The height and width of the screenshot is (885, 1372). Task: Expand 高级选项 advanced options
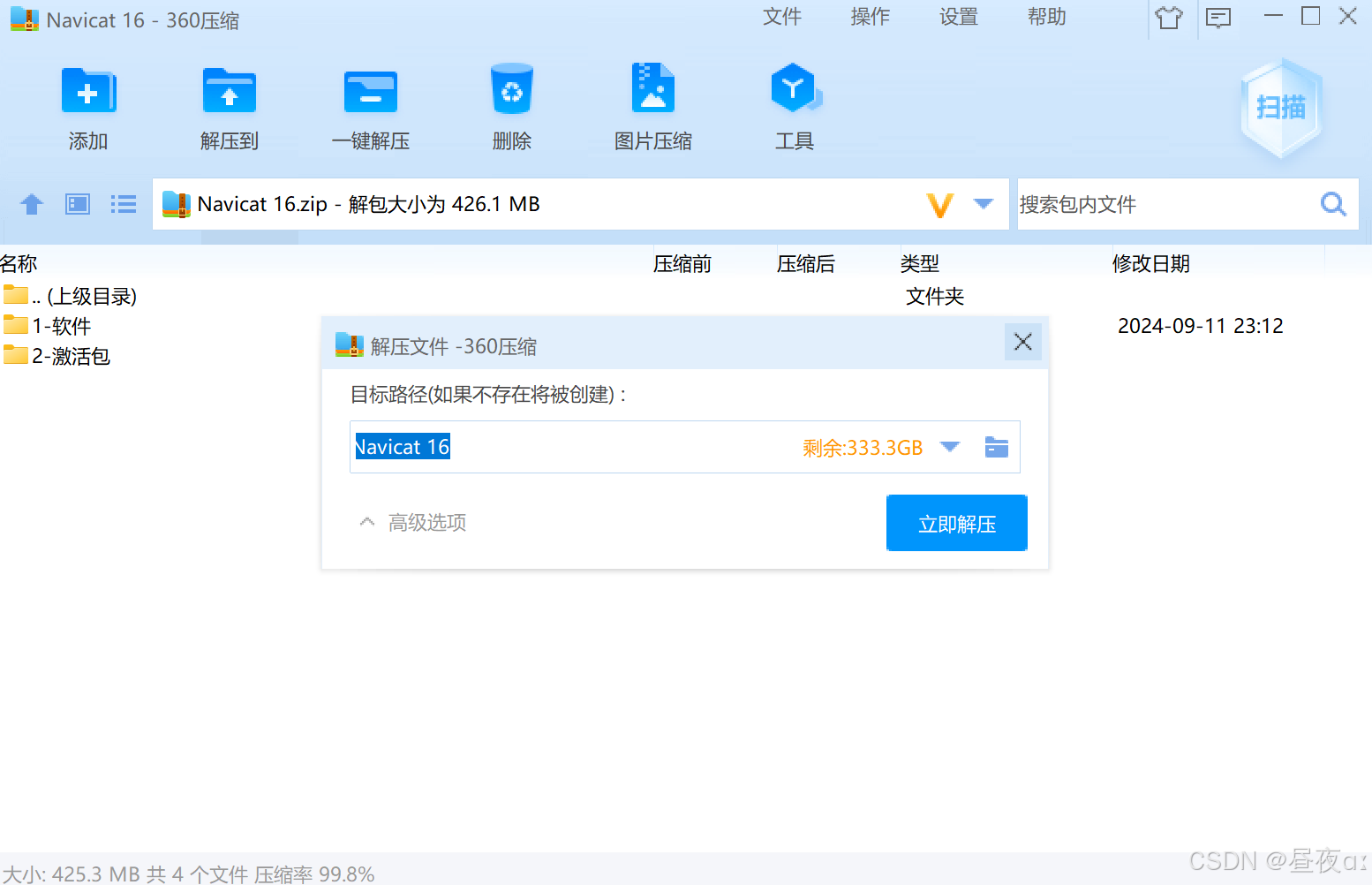click(413, 523)
